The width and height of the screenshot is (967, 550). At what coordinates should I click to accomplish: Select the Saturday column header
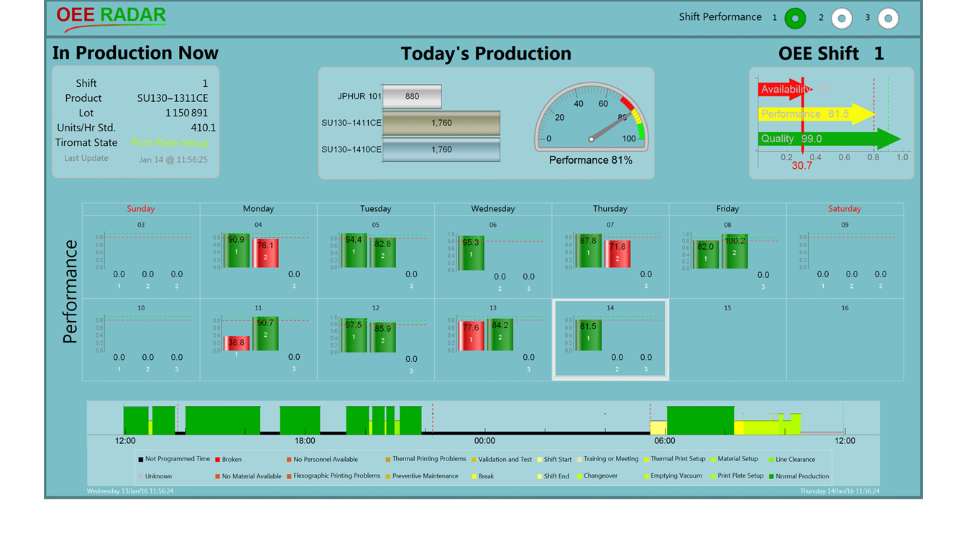844,209
